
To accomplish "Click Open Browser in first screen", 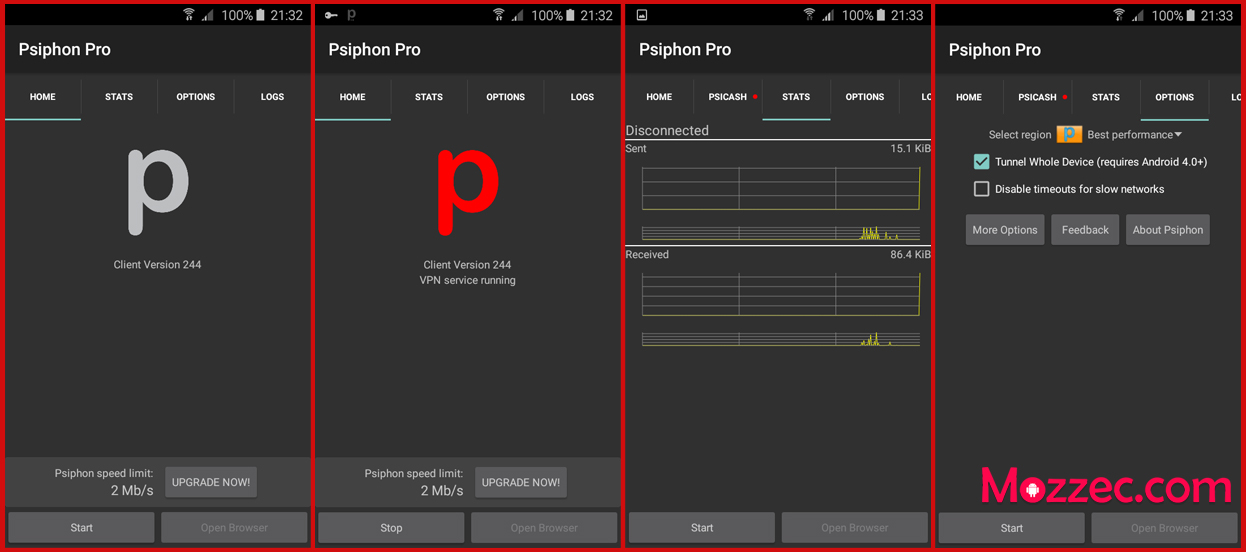I will click(234, 528).
